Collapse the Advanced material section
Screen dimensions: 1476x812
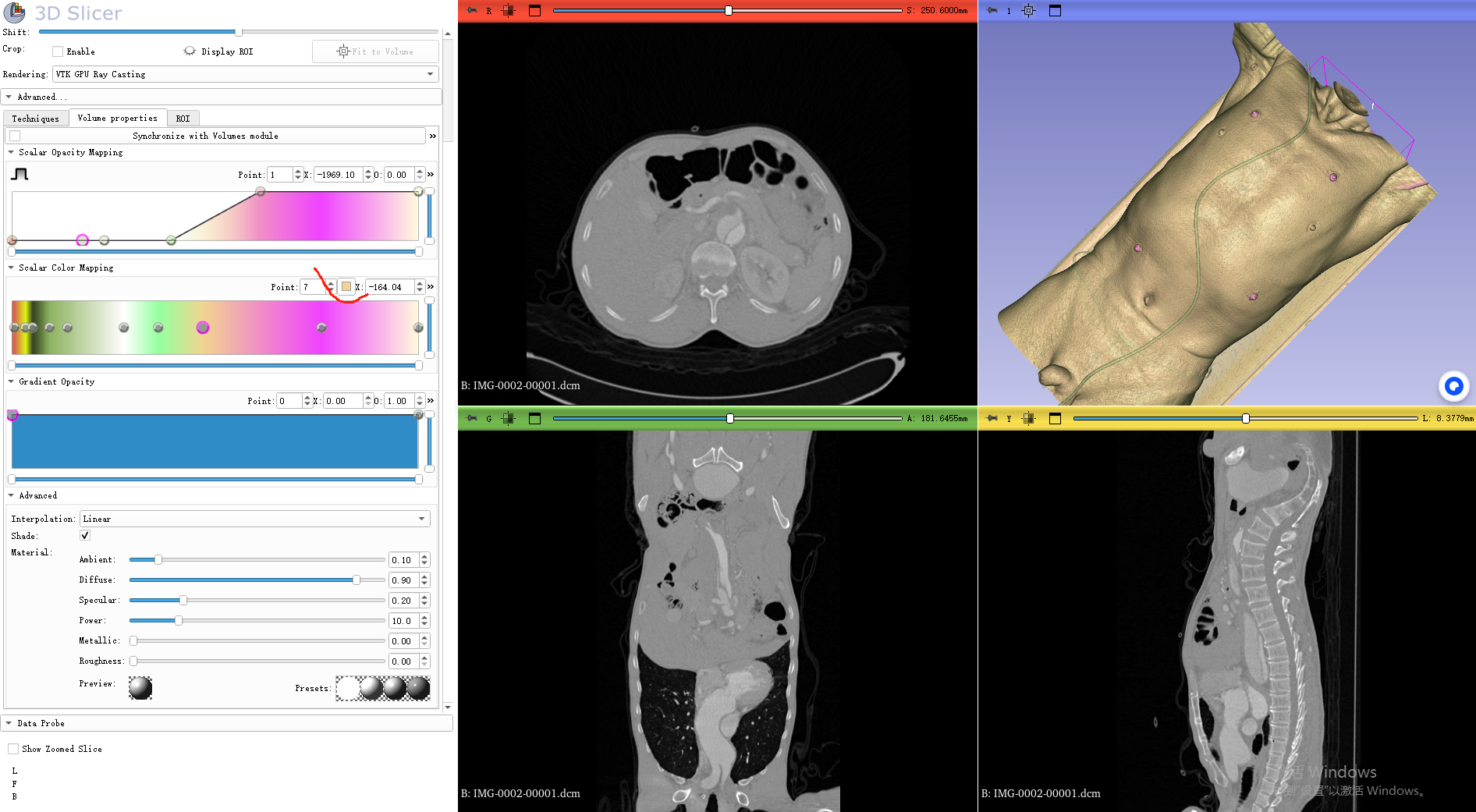click(x=11, y=495)
